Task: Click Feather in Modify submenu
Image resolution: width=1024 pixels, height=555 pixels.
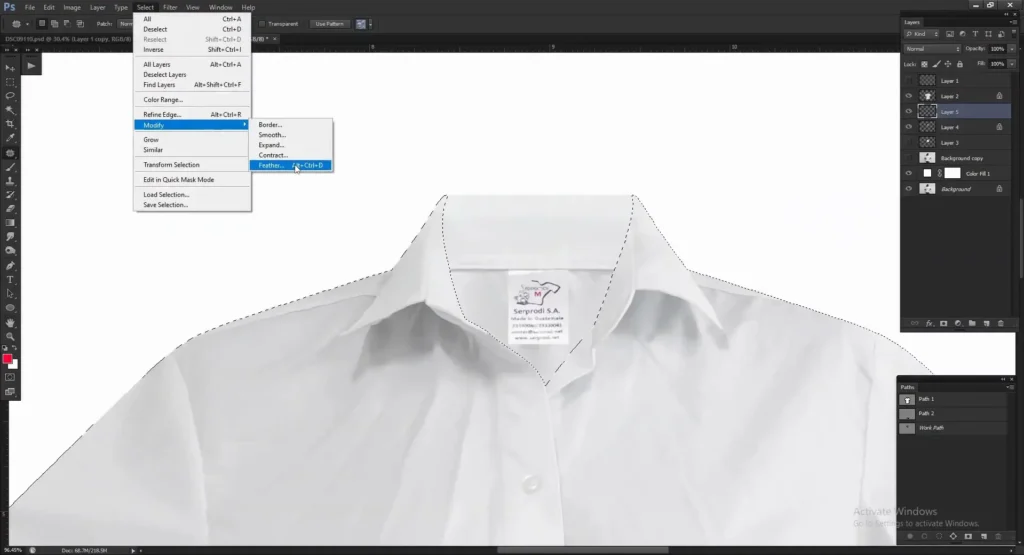Action: [291, 165]
